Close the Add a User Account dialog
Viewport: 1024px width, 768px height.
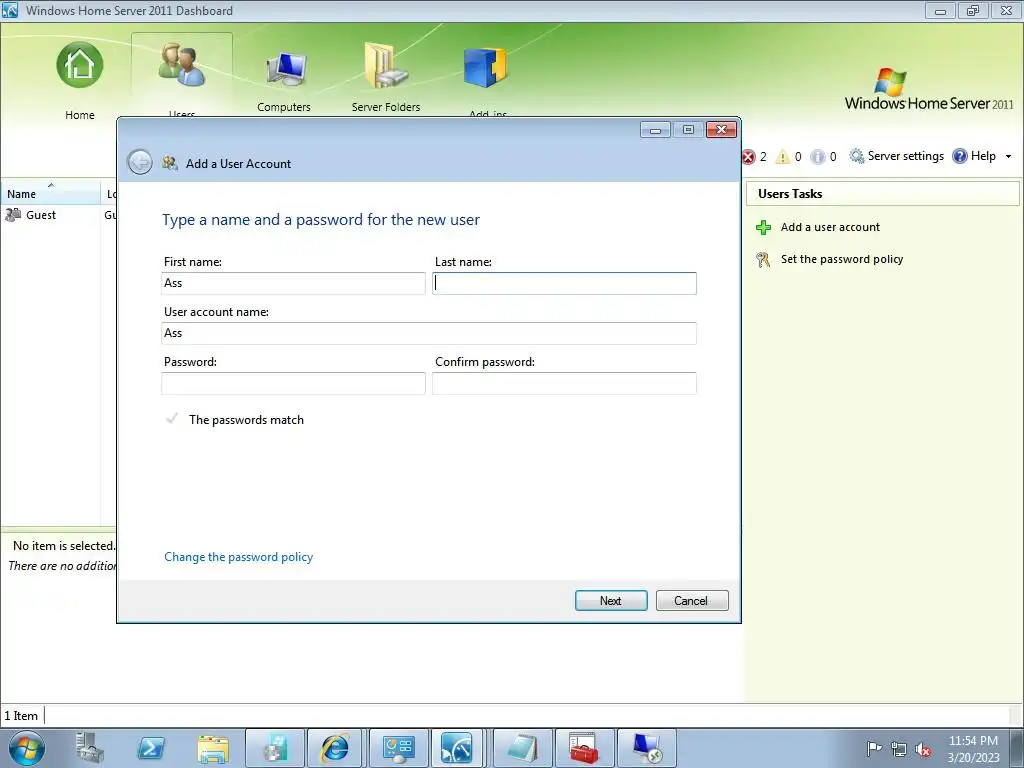(x=722, y=130)
